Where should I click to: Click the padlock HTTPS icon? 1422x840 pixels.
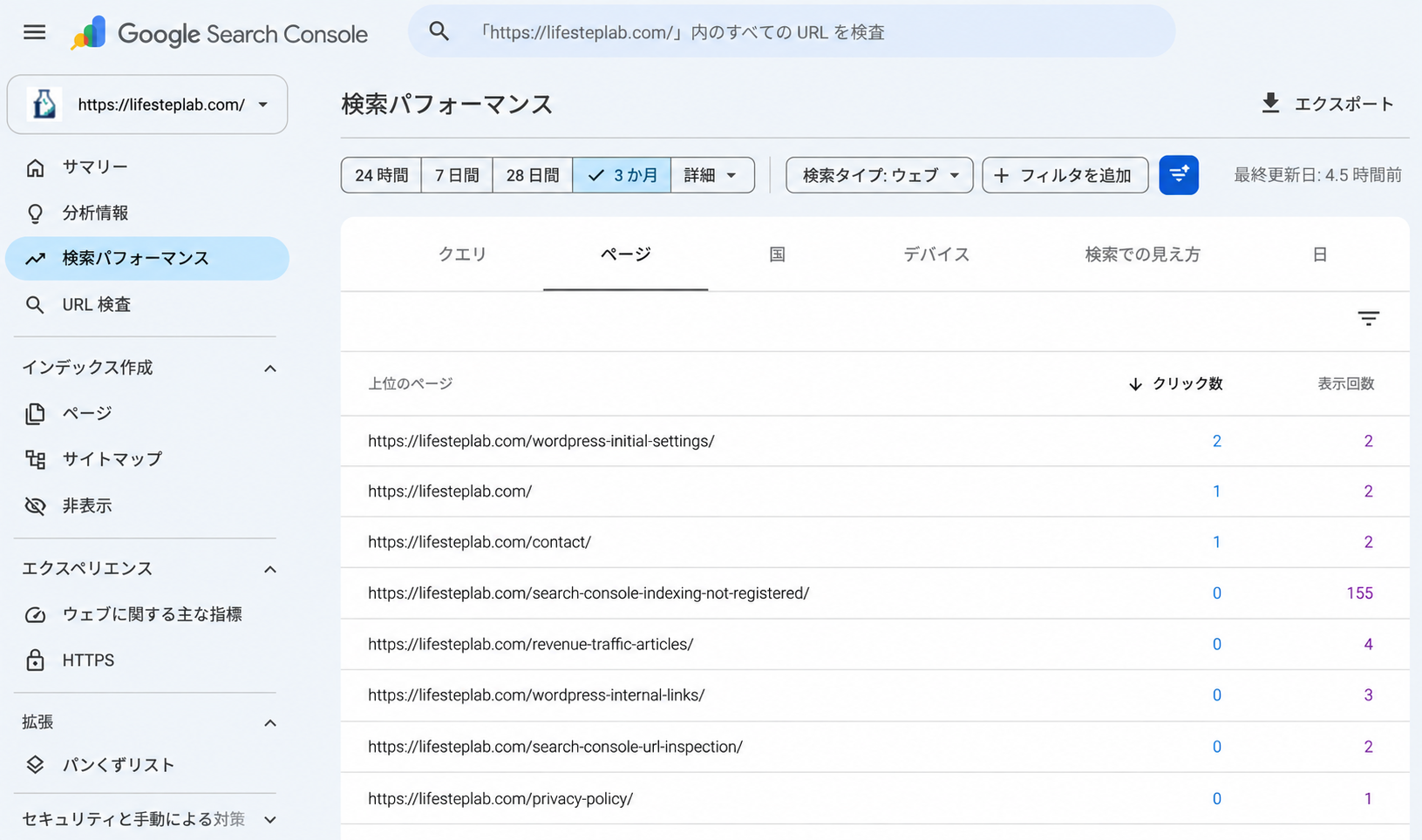click(35, 660)
